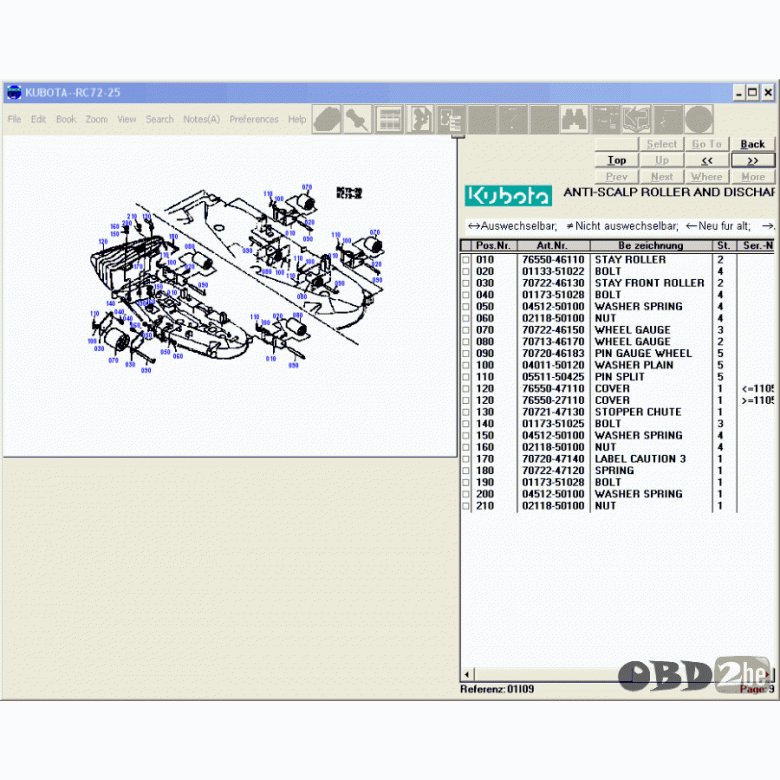Viewport: 780px width, 780px height.
Task: Click the More button
Action: (753, 177)
